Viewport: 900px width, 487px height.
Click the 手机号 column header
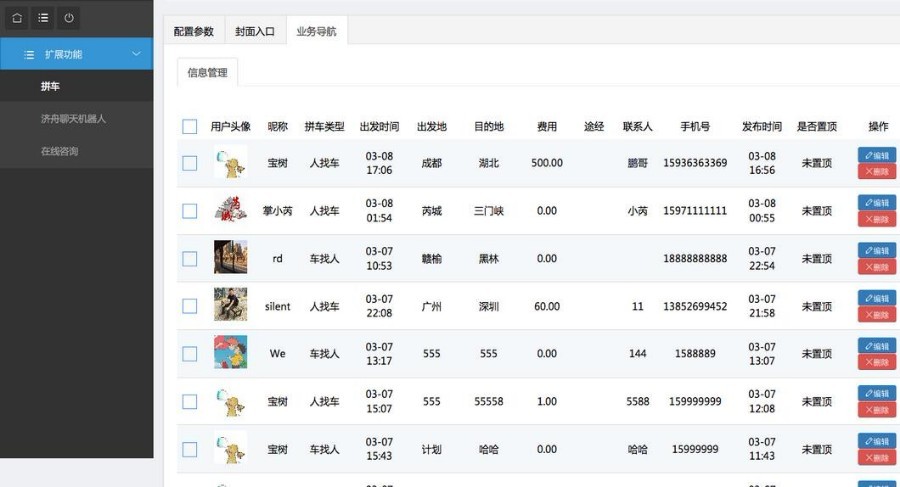point(695,126)
